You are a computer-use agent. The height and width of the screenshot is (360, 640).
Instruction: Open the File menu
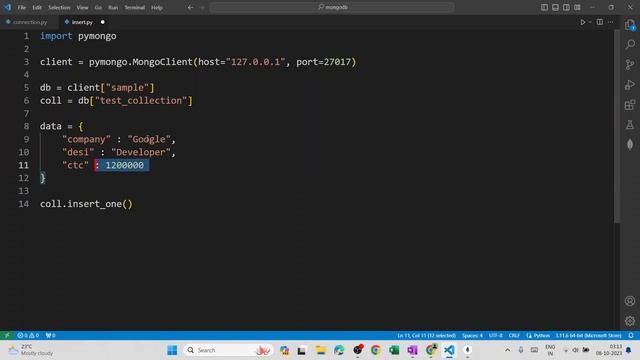coord(22,7)
